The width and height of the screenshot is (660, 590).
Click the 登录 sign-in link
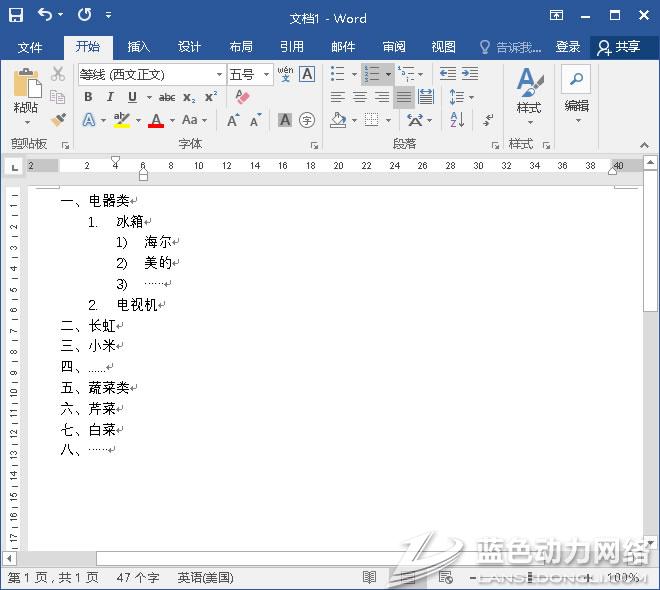[x=568, y=47]
